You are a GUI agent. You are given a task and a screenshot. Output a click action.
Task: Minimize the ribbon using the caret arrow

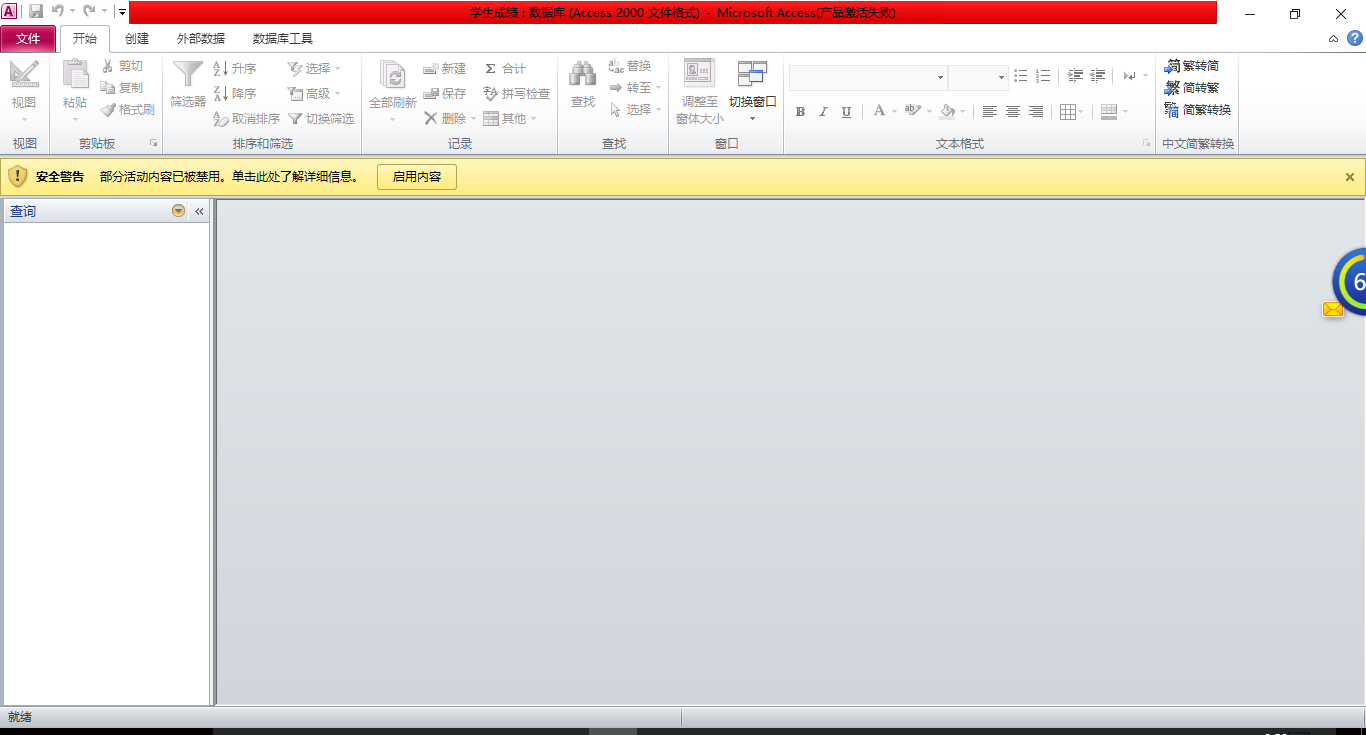(1333, 39)
